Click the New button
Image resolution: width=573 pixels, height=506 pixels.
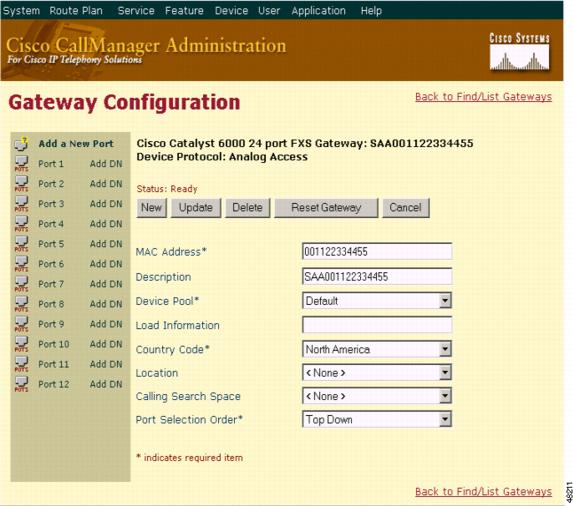(x=151, y=208)
